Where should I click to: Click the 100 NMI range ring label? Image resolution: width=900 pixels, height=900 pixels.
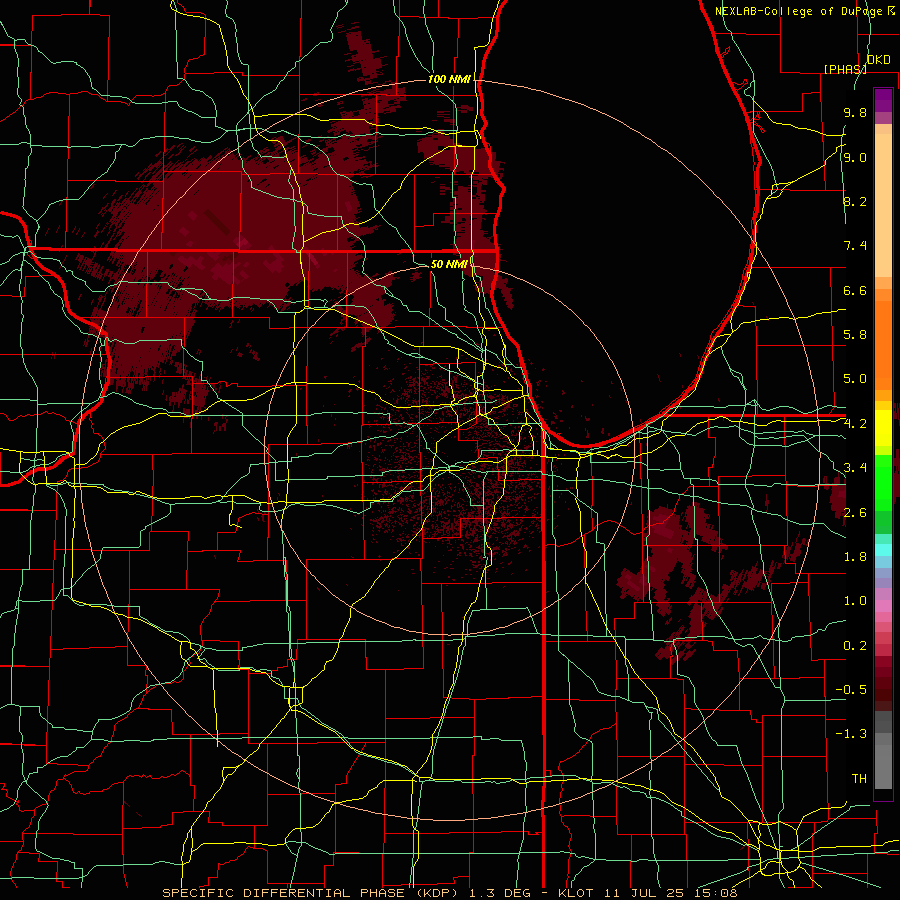[x=449, y=79]
